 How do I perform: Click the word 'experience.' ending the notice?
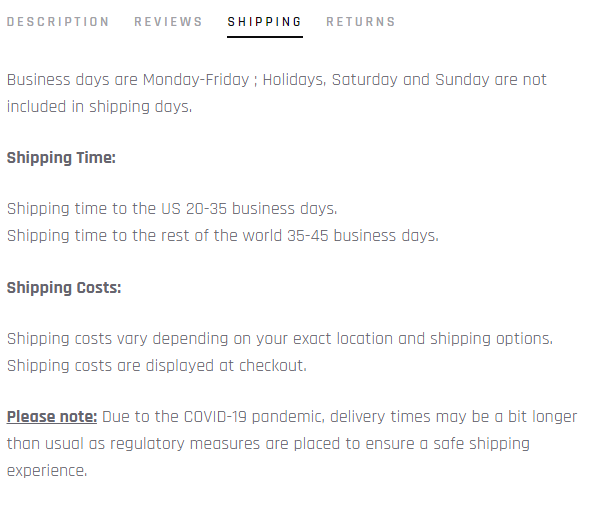(x=47, y=471)
